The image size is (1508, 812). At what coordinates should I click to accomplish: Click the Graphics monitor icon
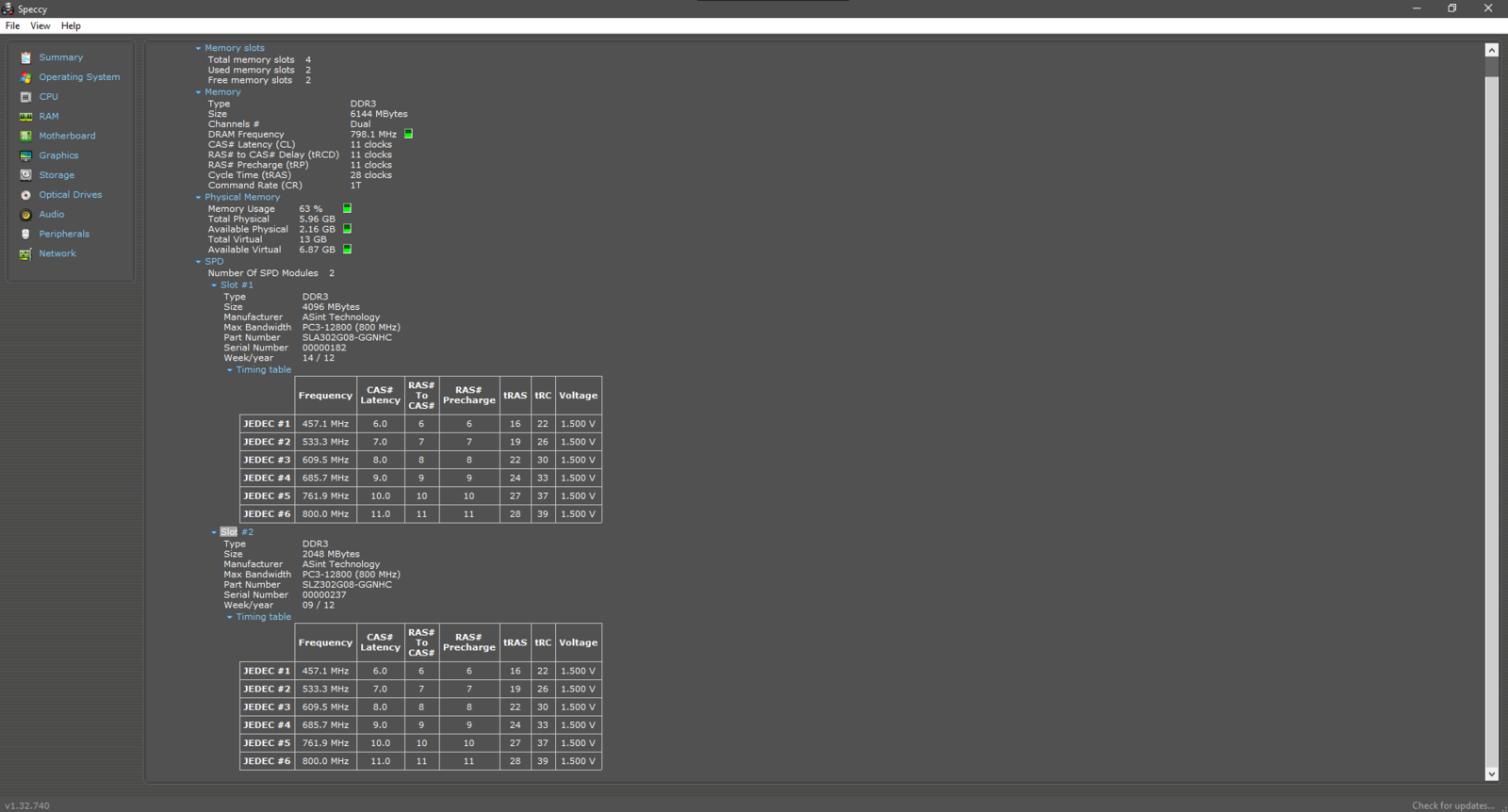[x=25, y=155]
